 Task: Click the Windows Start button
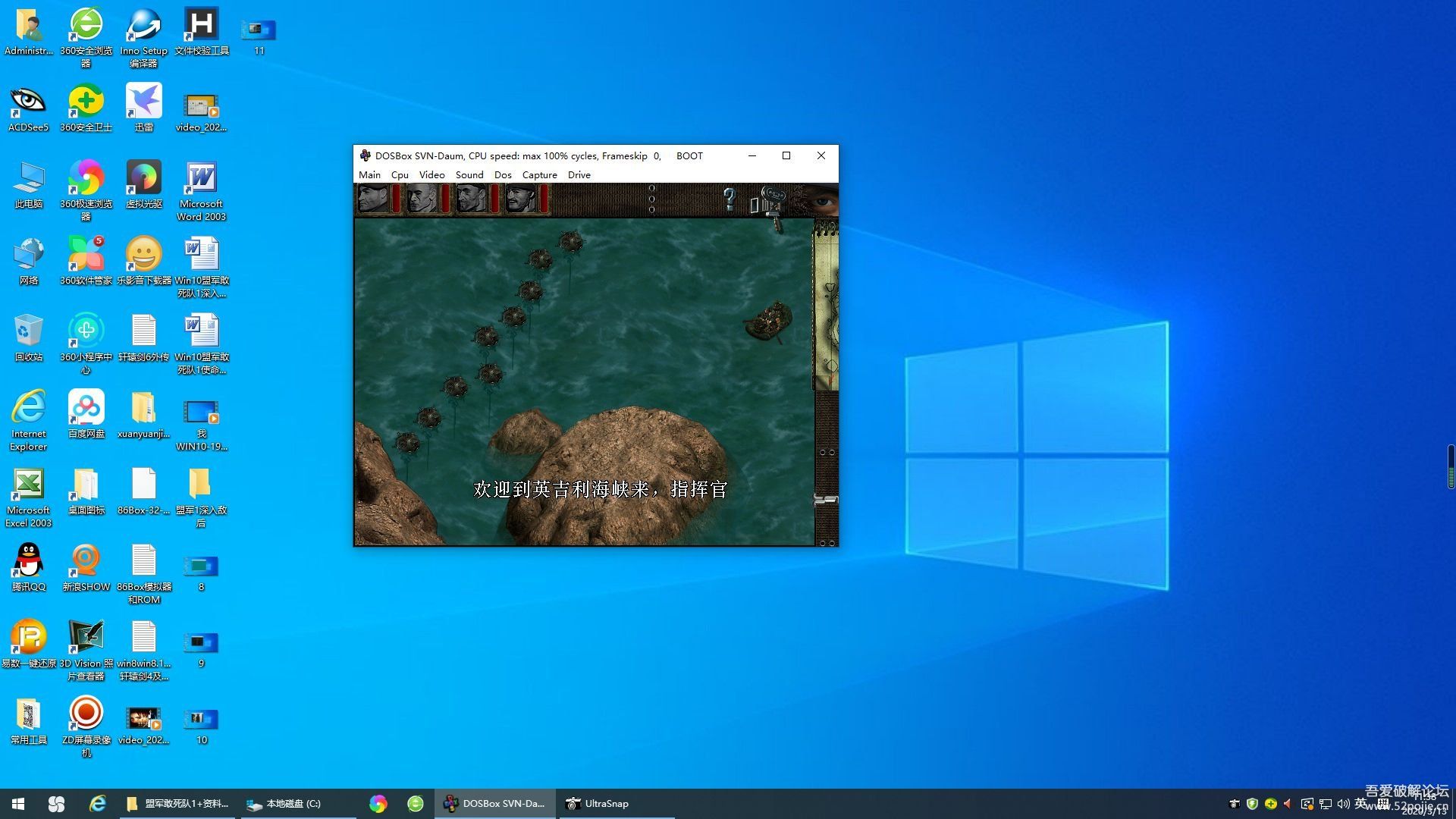18,804
